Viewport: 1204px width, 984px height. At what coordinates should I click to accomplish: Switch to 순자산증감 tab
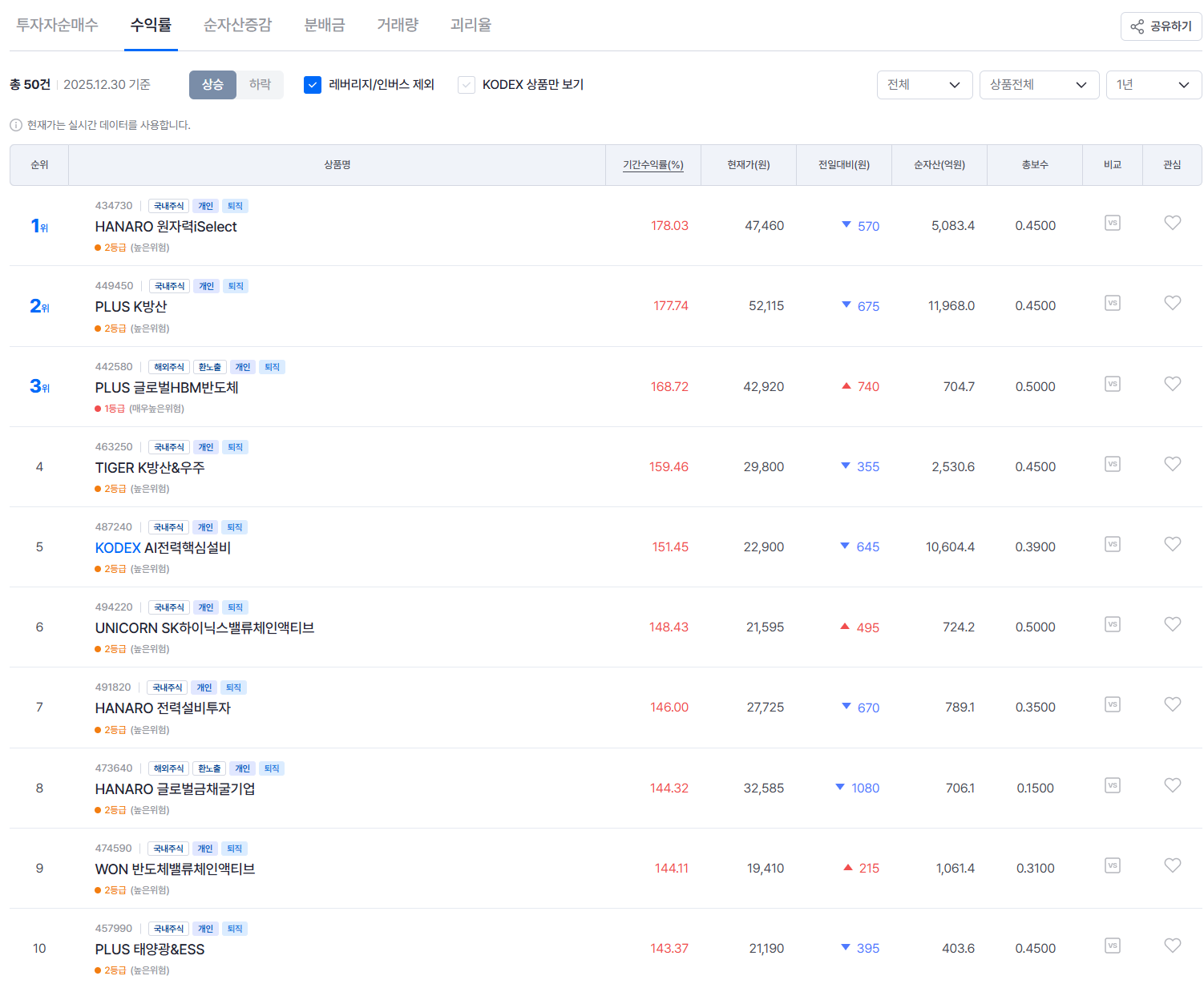[237, 25]
